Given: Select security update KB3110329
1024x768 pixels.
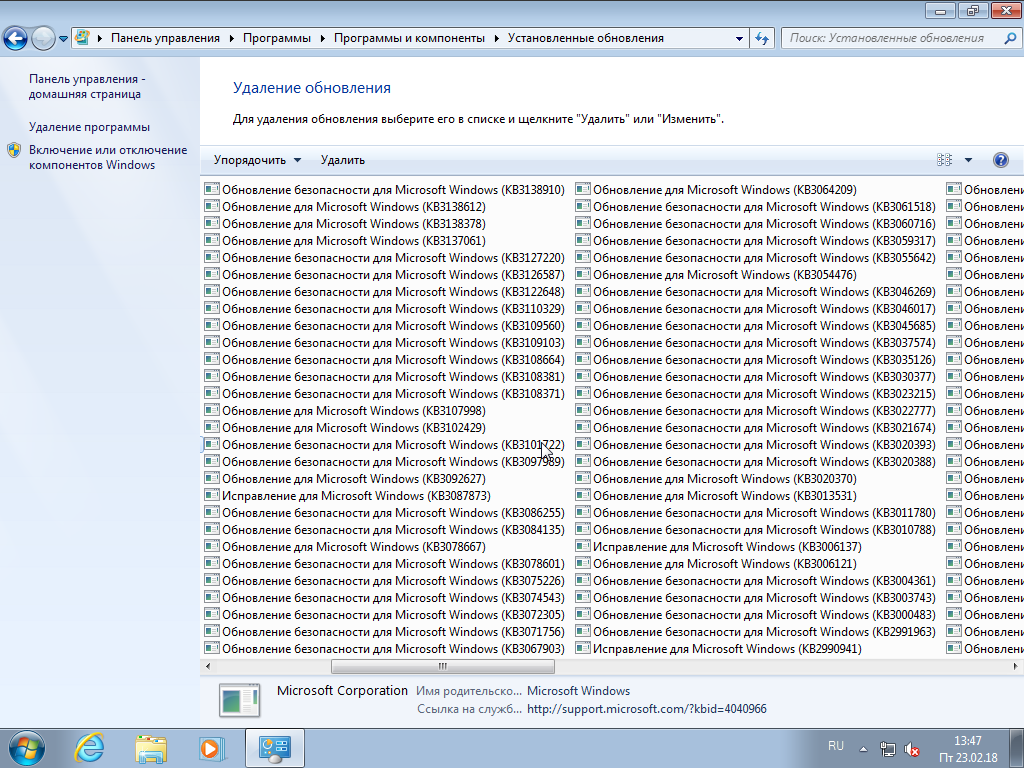Looking at the screenshot, I should [385, 308].
